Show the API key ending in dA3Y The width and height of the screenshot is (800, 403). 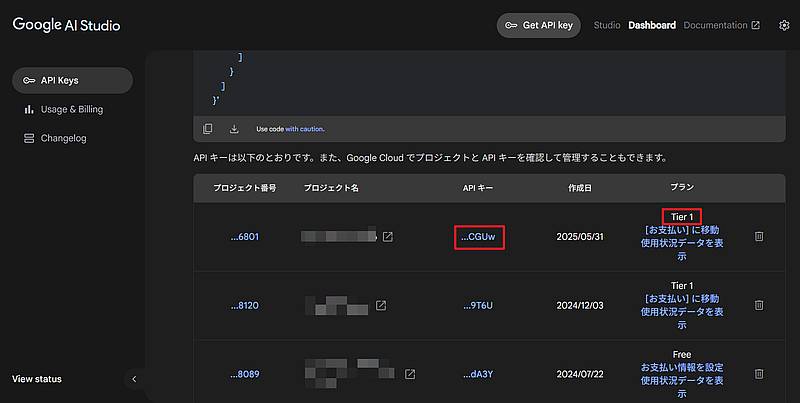[x=478, y=374]
